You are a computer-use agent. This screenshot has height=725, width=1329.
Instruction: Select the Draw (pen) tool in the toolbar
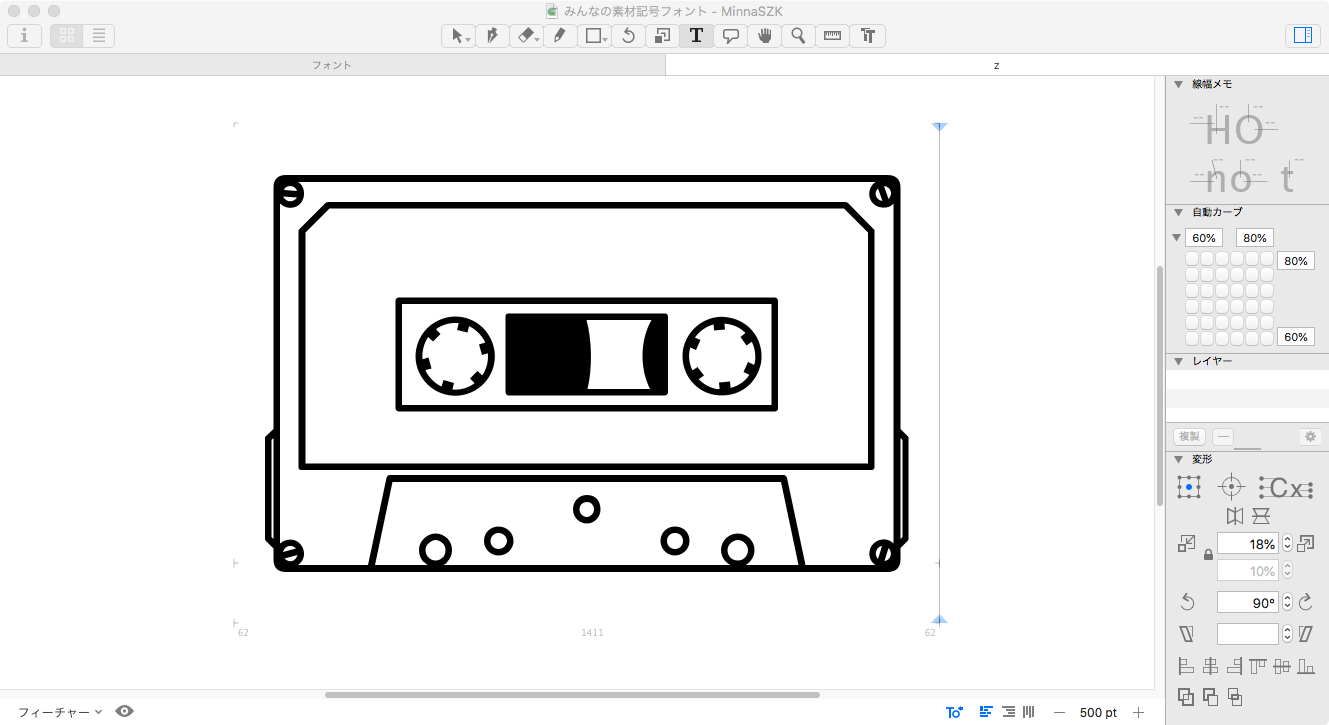491,36
